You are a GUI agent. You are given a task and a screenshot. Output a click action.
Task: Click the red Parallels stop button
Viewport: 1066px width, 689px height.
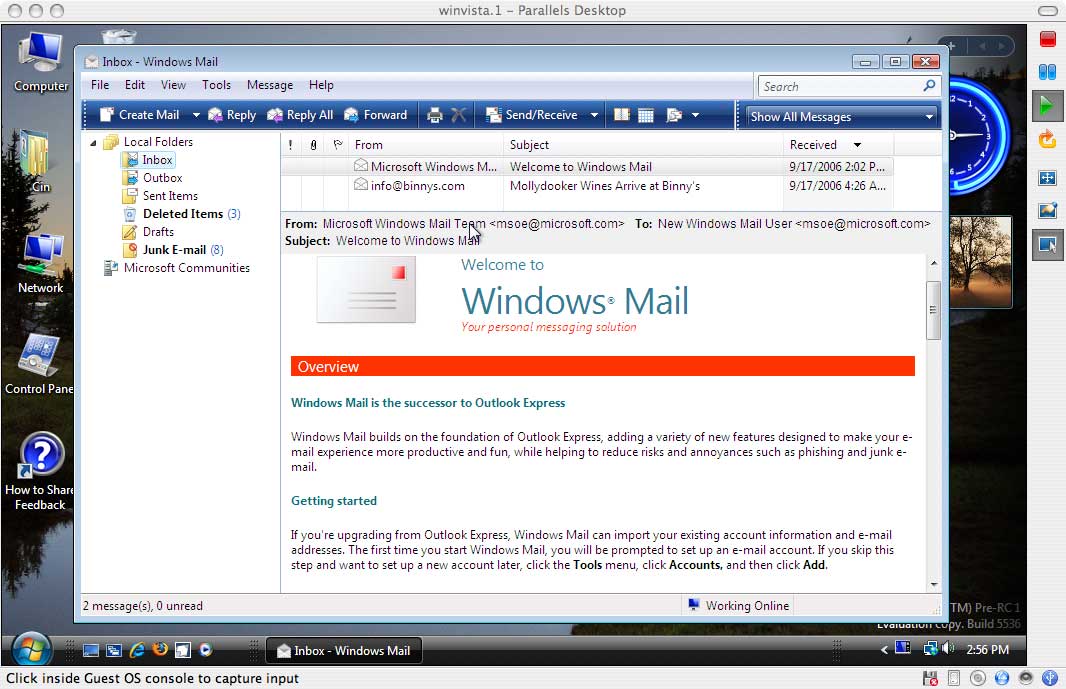click(x=1048, y=39)
